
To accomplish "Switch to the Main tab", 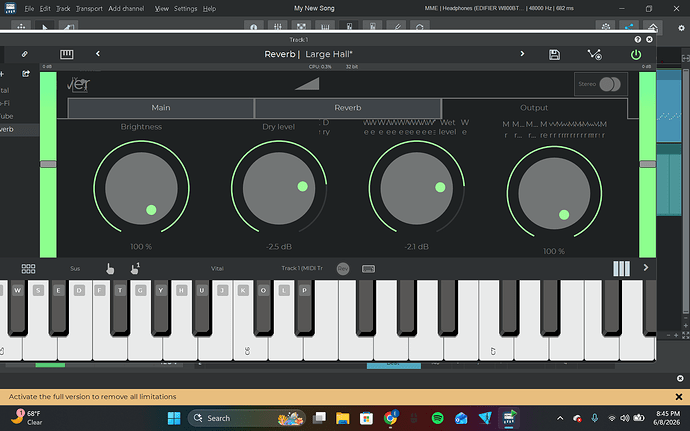I will click(x=161, y=108).
